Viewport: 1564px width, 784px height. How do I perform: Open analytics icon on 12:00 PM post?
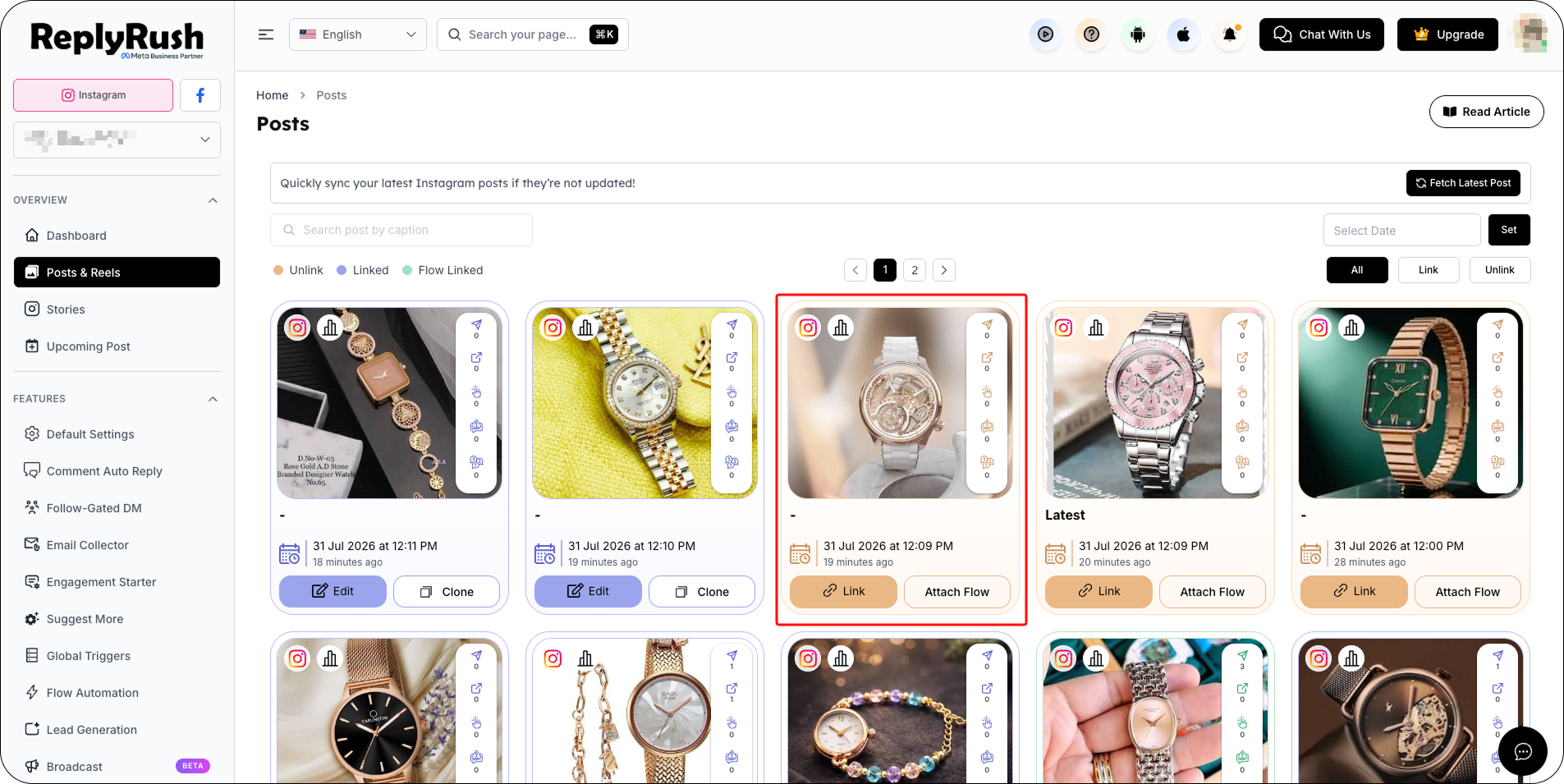[x=1351, y=328]
